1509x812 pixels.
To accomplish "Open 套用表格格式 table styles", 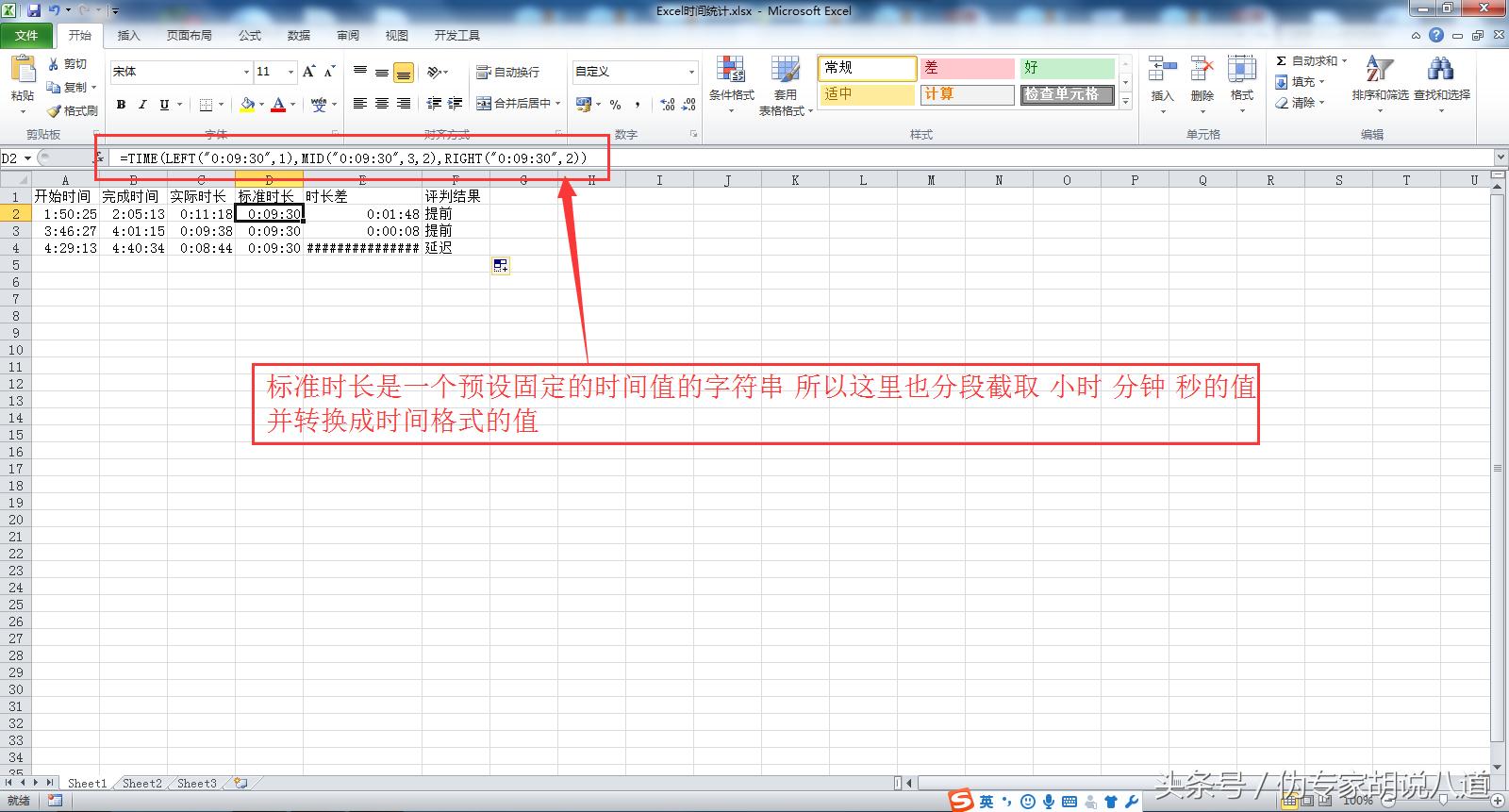I will click(785, 85).
